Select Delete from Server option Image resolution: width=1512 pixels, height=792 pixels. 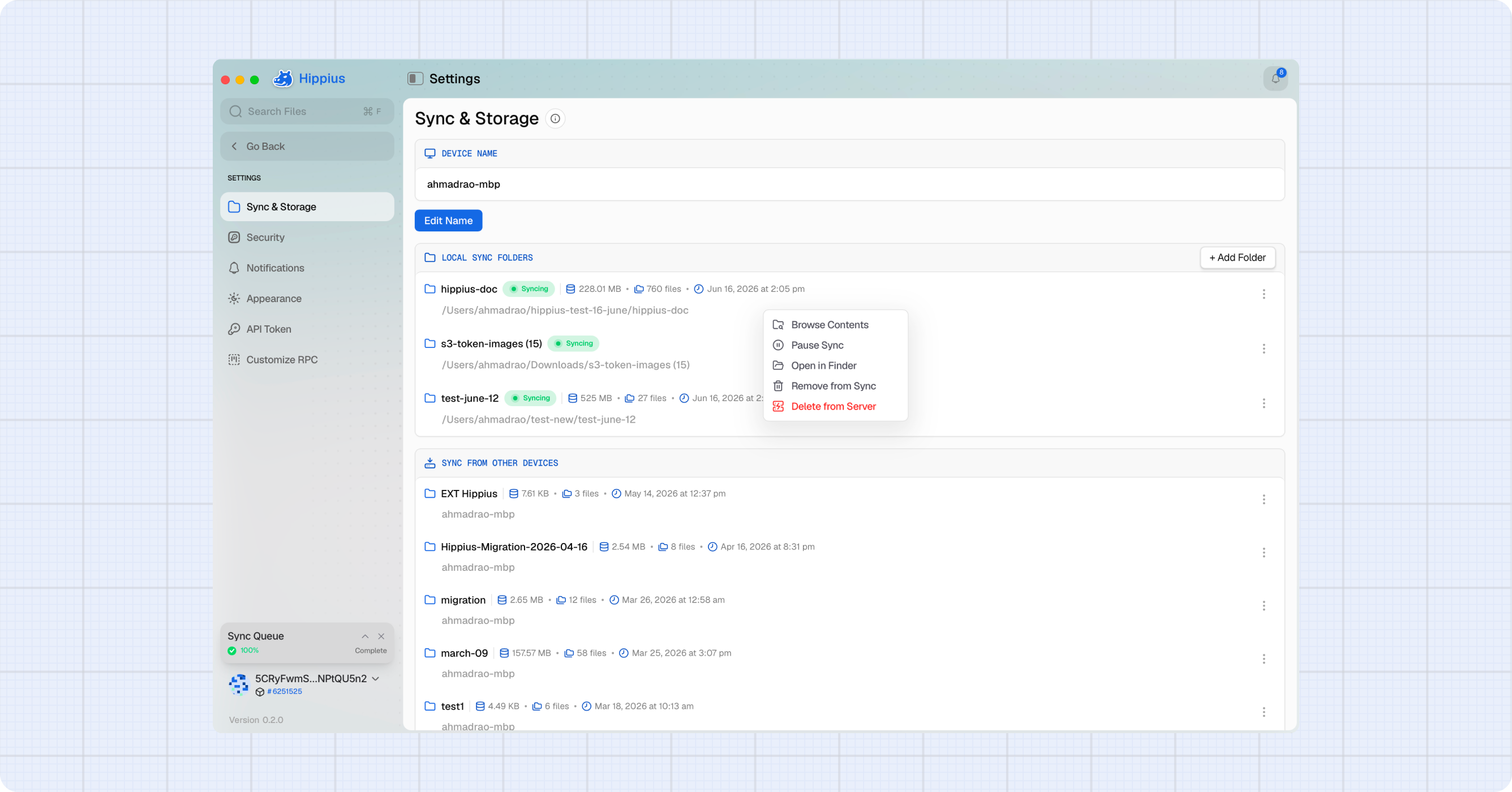(x=835, y=407)
